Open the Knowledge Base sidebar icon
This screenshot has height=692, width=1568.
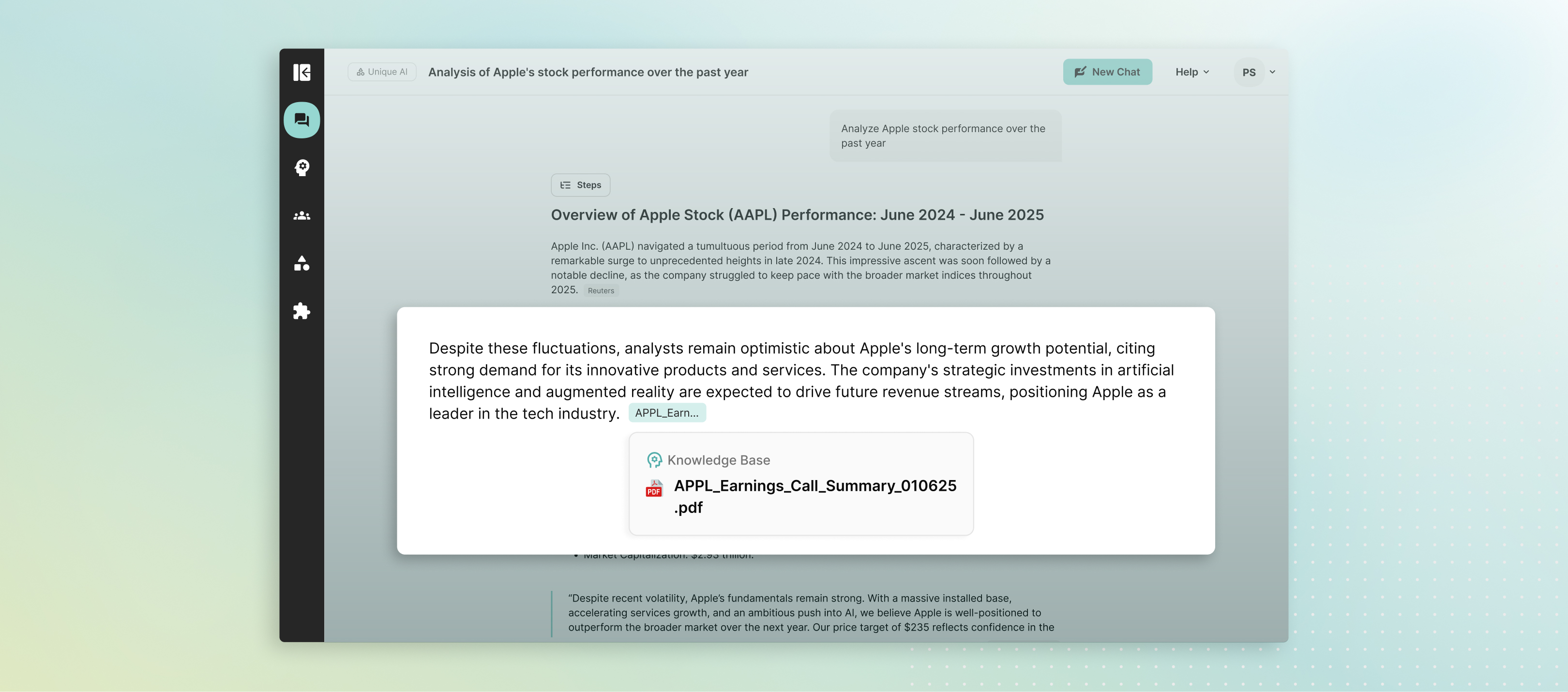pos(302,168)
